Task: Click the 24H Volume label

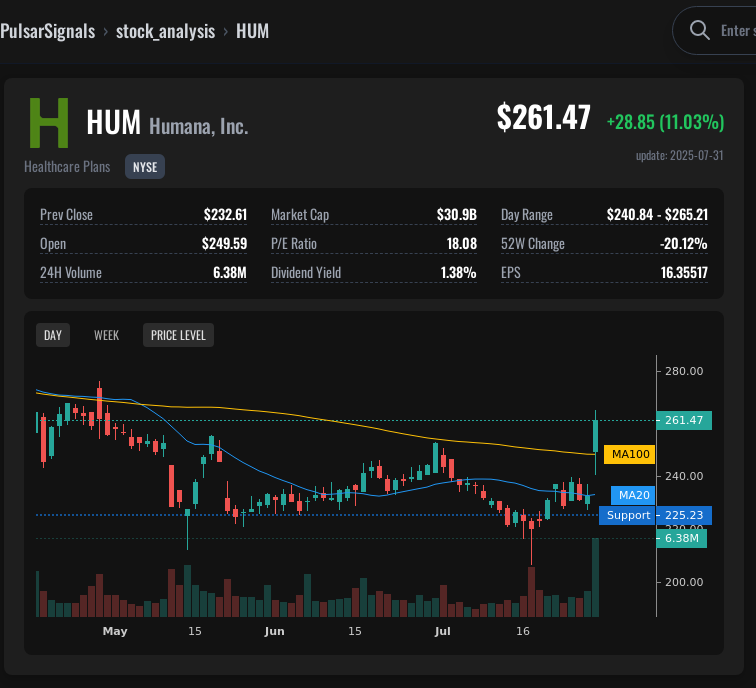Action: pyautogui.click(x=71, y=272)
